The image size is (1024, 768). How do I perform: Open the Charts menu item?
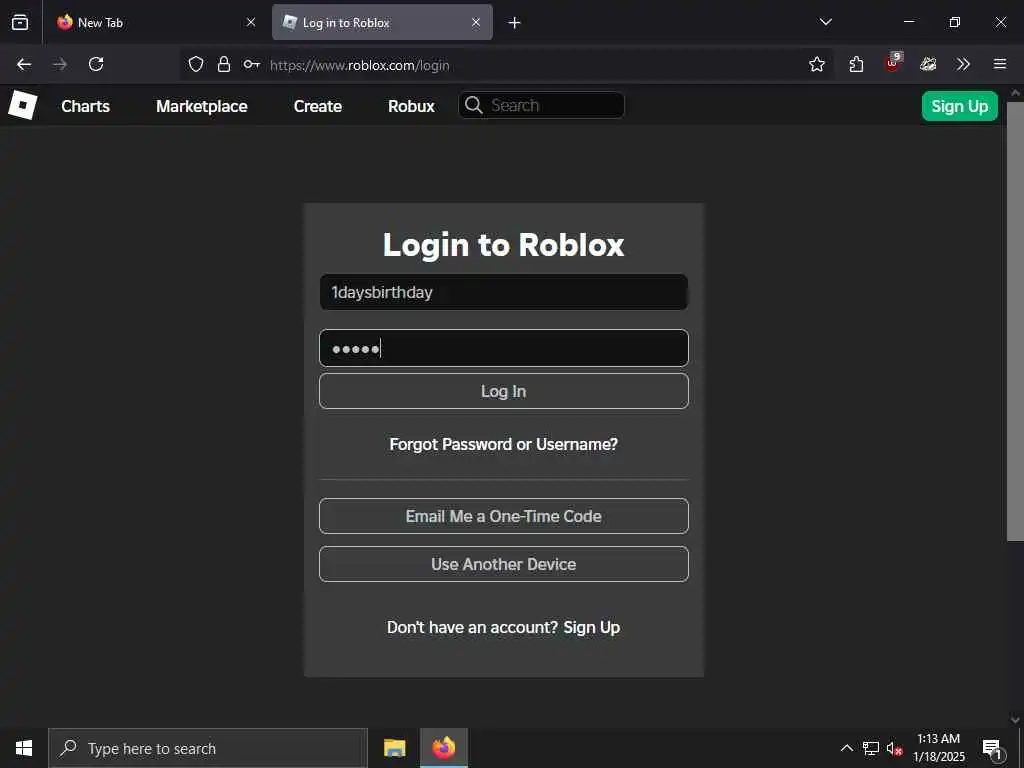86,106
